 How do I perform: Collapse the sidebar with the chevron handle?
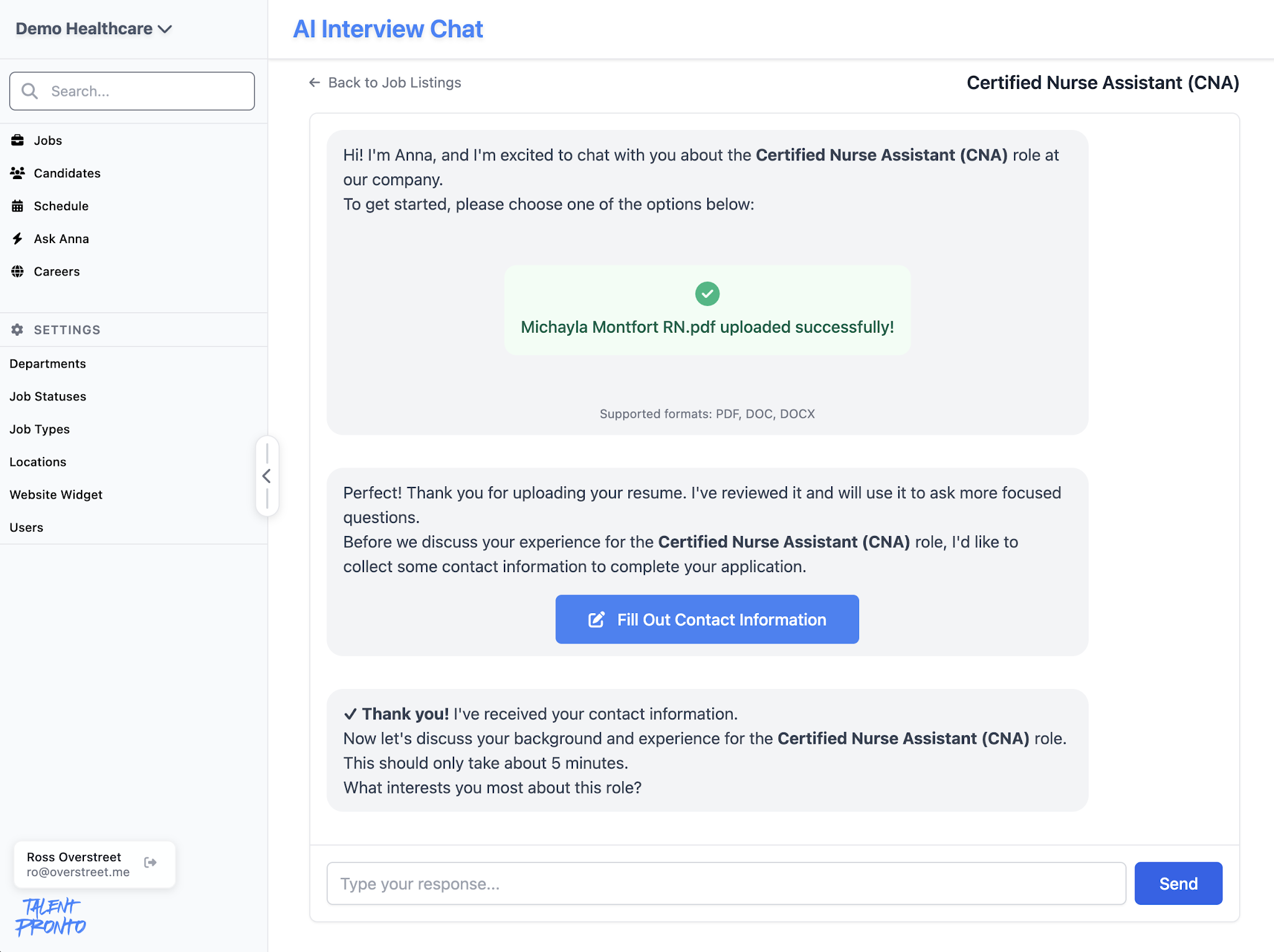267,476
